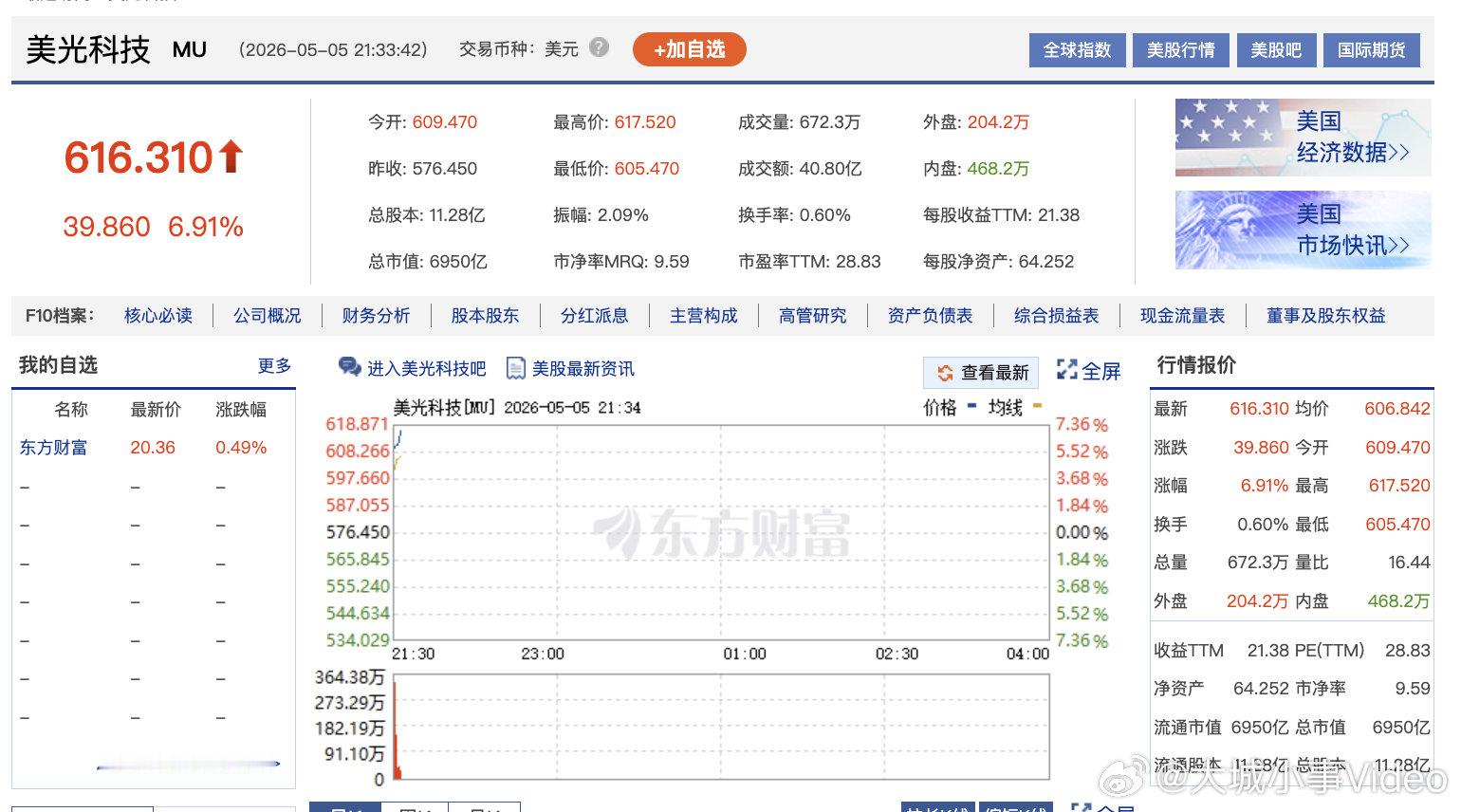The width and height of the screenshot is (1461, 812).
Task: Open 核心必读 in F10档案
Action: 158,316
